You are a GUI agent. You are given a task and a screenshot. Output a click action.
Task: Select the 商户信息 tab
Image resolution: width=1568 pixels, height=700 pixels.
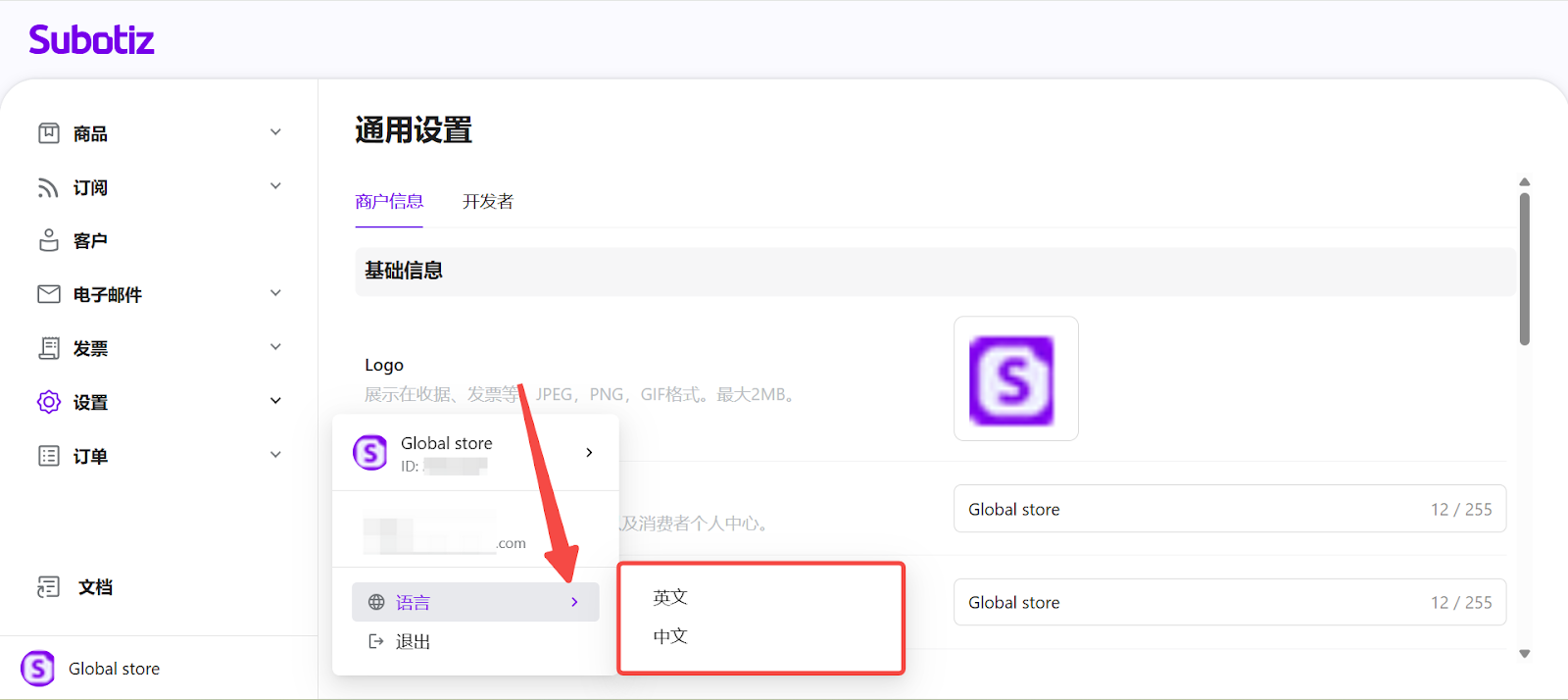pos(389,202)
